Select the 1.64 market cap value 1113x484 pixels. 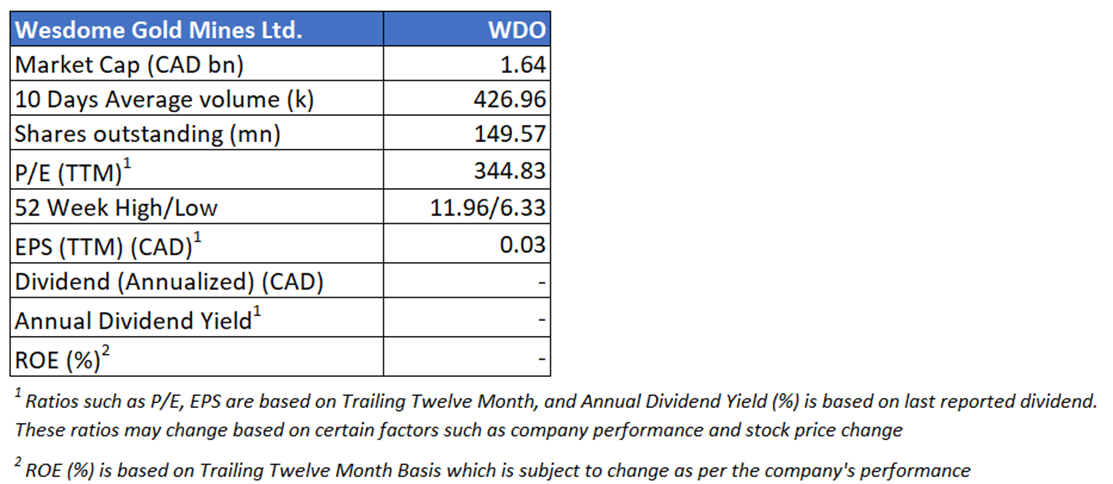tap(524, 65)
